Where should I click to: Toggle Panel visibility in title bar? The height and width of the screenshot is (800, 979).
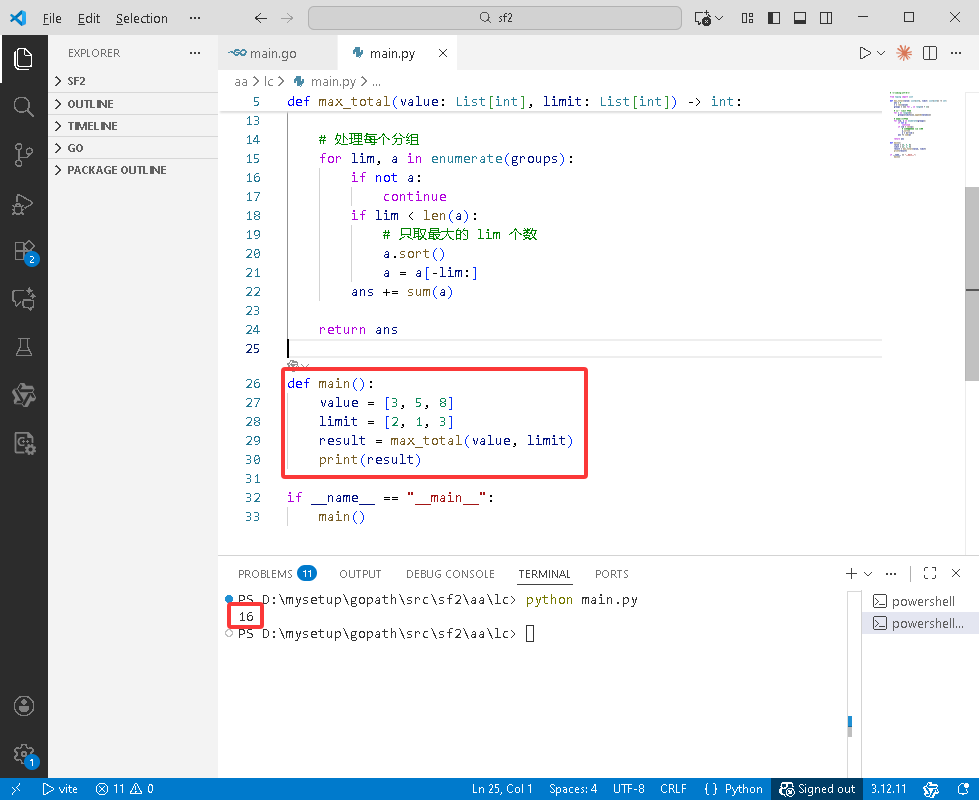click(800, 18)
